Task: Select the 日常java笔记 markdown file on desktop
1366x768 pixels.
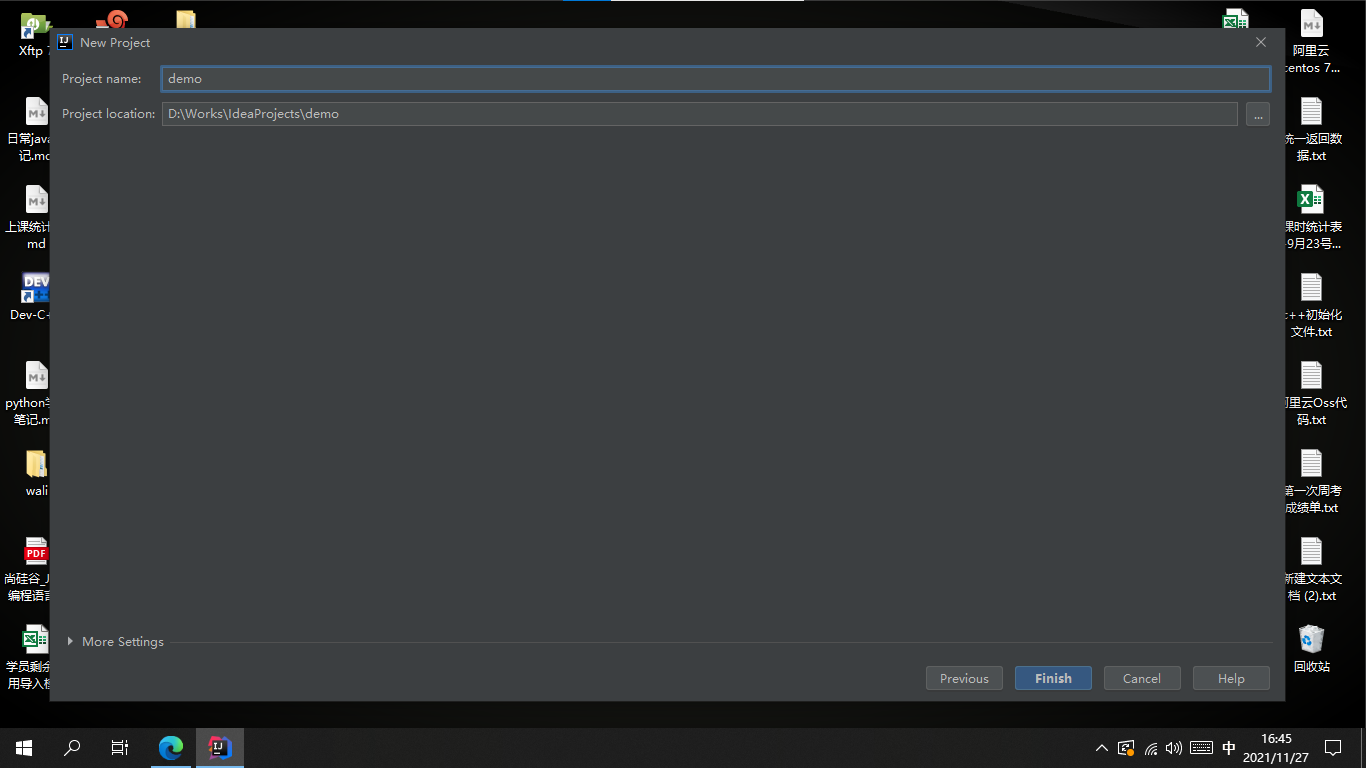Action: pos(30,130)
